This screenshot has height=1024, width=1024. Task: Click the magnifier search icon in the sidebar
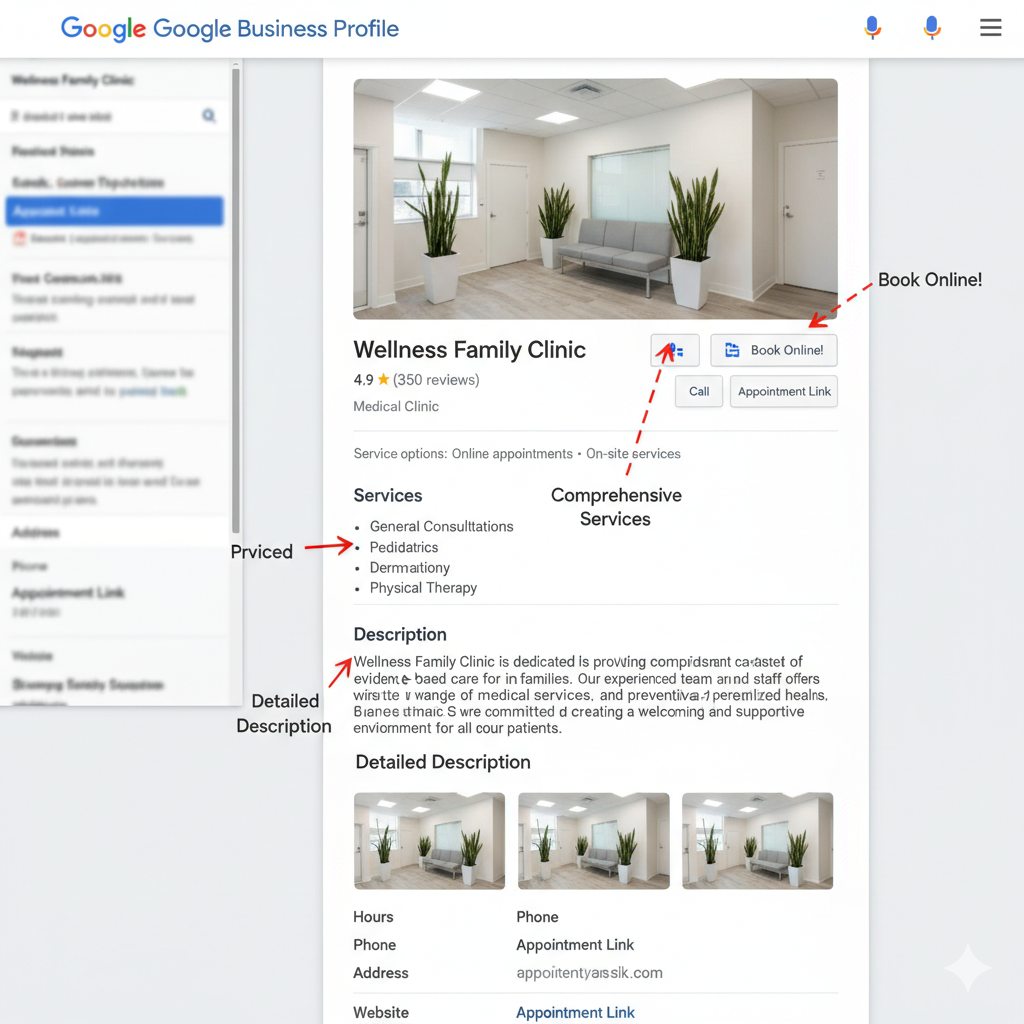click(x=209, y=116)
